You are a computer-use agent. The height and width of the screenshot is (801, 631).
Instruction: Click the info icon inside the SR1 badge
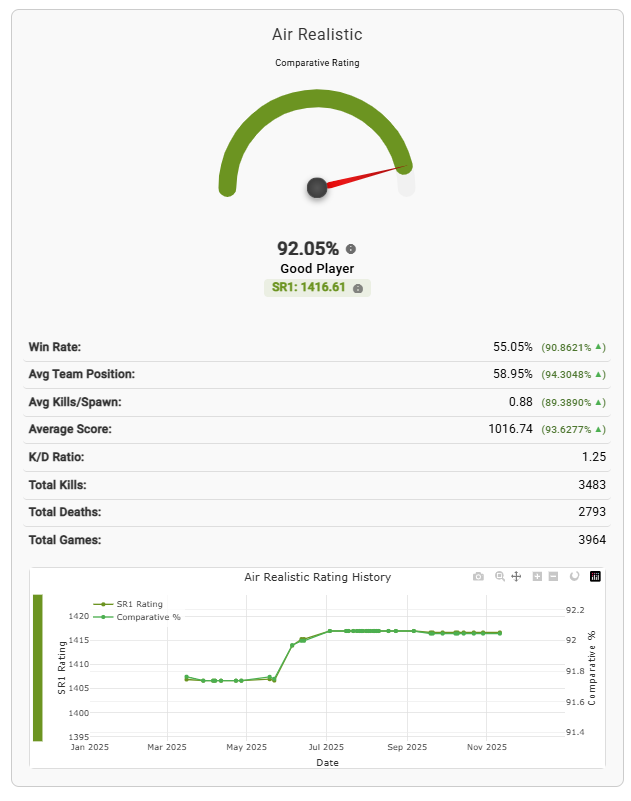point(358,288)
